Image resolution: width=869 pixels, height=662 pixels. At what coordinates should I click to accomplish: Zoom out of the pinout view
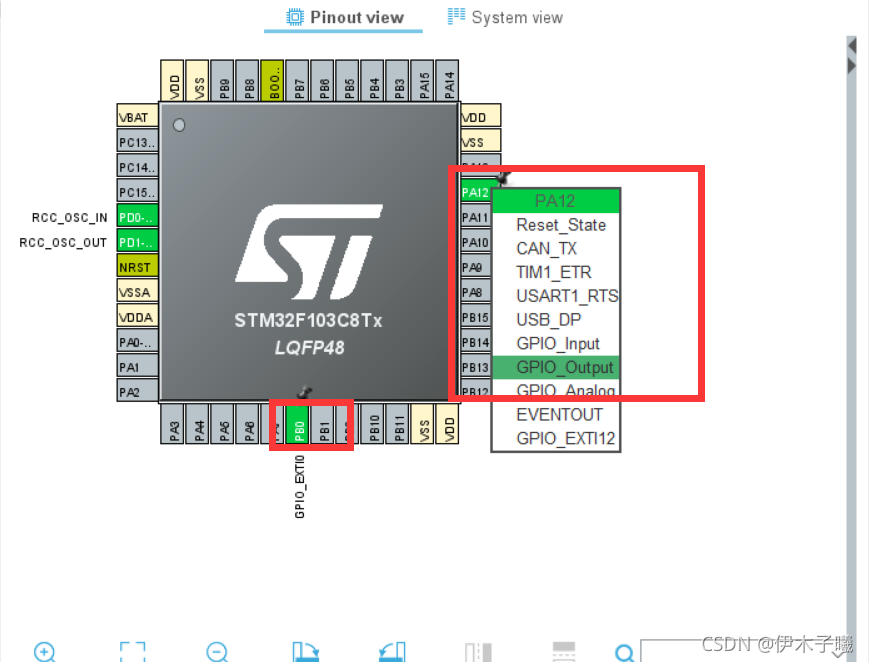coord(217,652)
